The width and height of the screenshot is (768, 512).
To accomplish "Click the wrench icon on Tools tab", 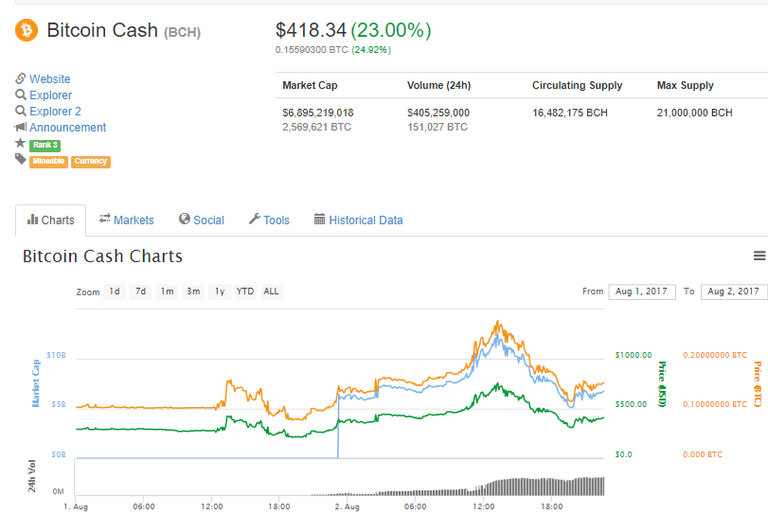I will 254,219.
